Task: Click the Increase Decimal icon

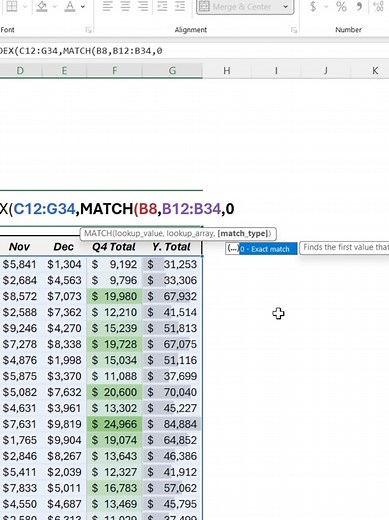Action: pos(378,6)
